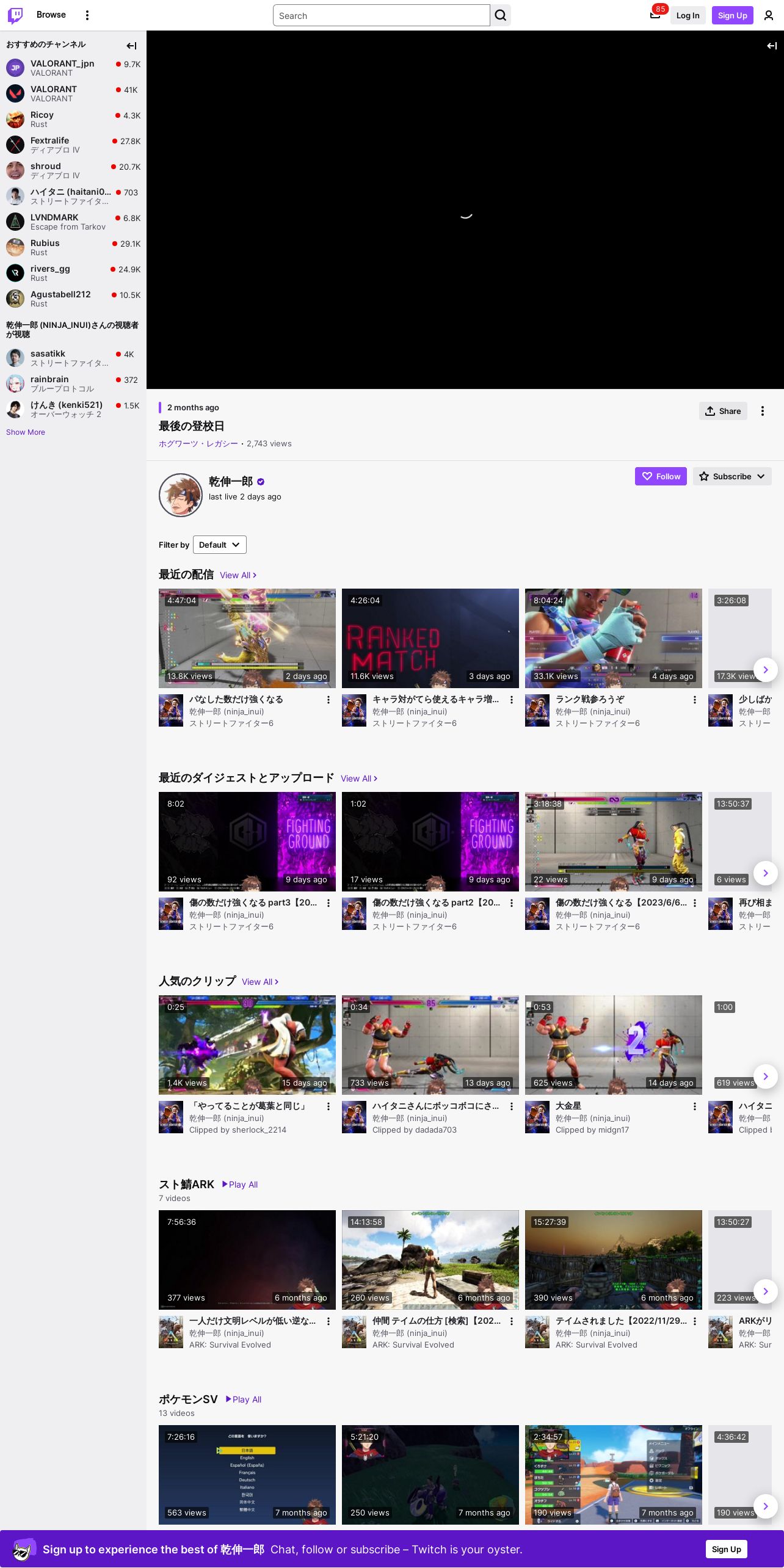Click into the Search field
Viewport: 784px width, 1568px height.
(382, 15)
